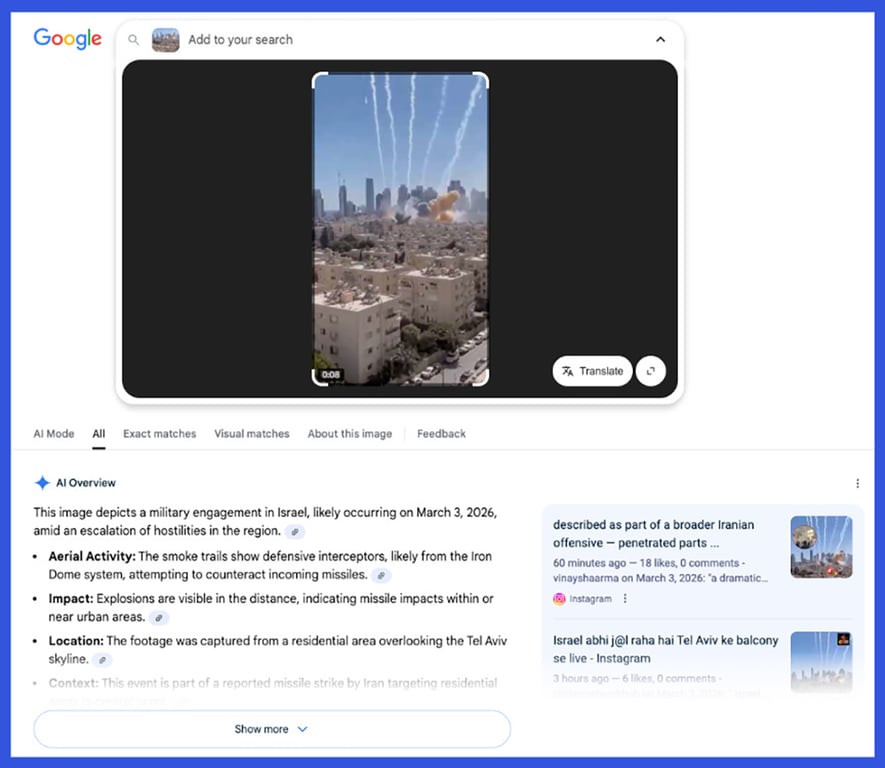Click the expand icon next to Translate
Screen dimensions: 885x768
coord(651,371)
